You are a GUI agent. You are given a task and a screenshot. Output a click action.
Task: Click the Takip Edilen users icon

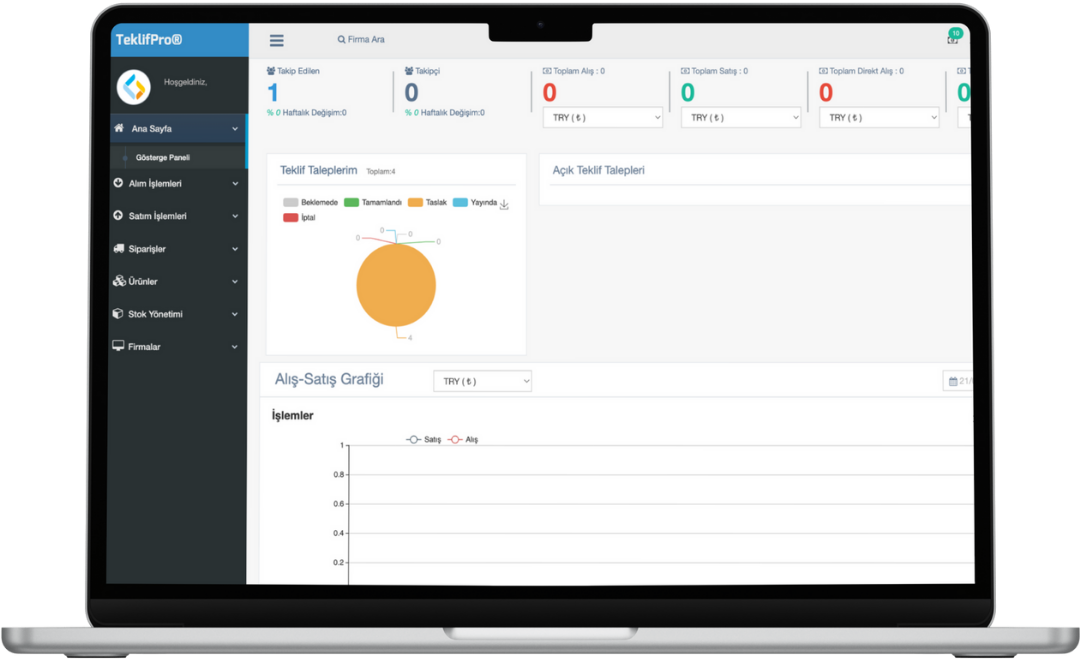271,71
